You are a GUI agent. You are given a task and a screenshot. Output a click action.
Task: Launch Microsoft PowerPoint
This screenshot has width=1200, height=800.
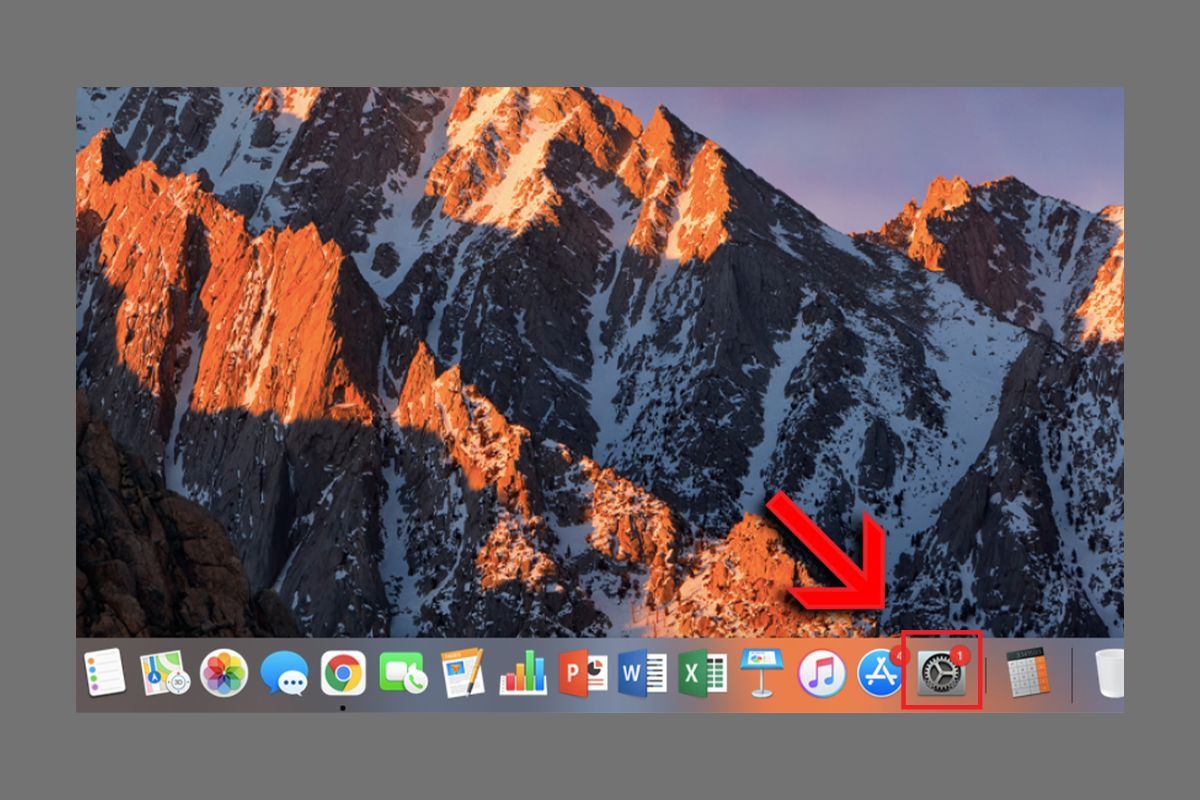(x=582, y=673)
